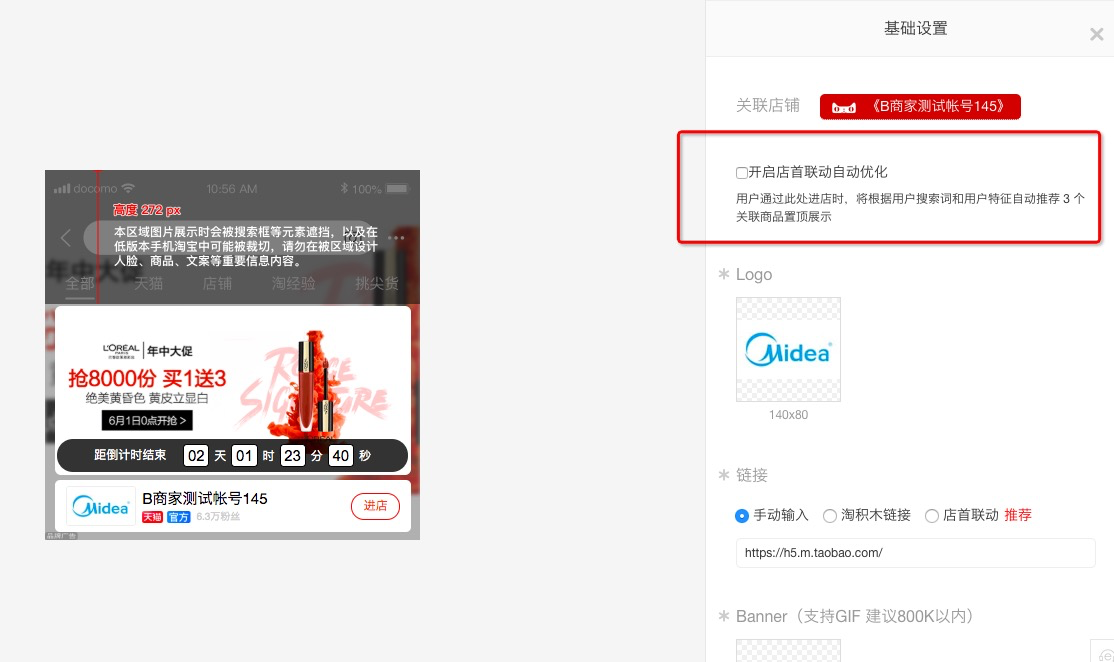Click the 链接 section label

point(752,475)
